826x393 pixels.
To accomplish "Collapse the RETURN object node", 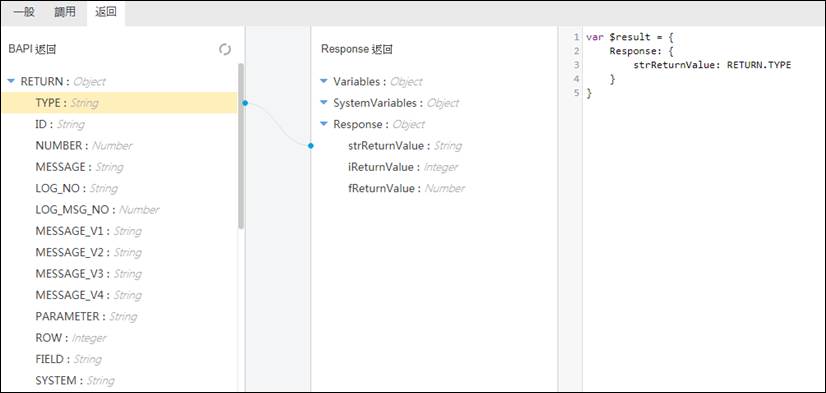I will click(11, 82).
